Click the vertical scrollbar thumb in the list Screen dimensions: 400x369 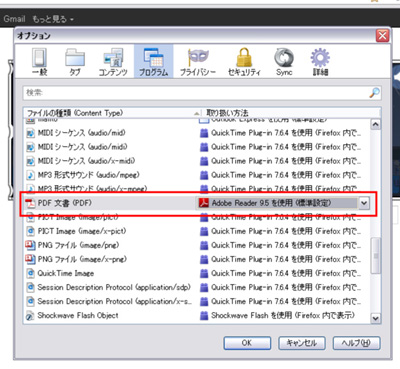coord(375,255)
